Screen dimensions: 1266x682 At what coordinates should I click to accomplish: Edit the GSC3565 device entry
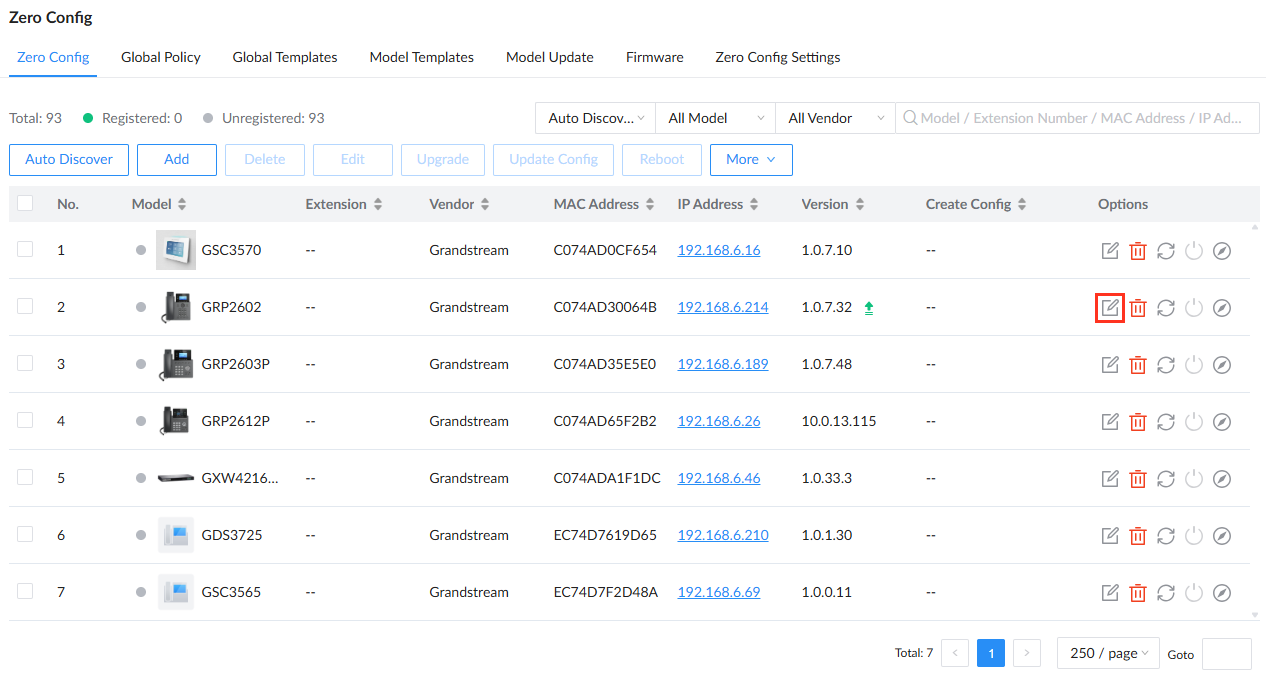coord(1109,592)
